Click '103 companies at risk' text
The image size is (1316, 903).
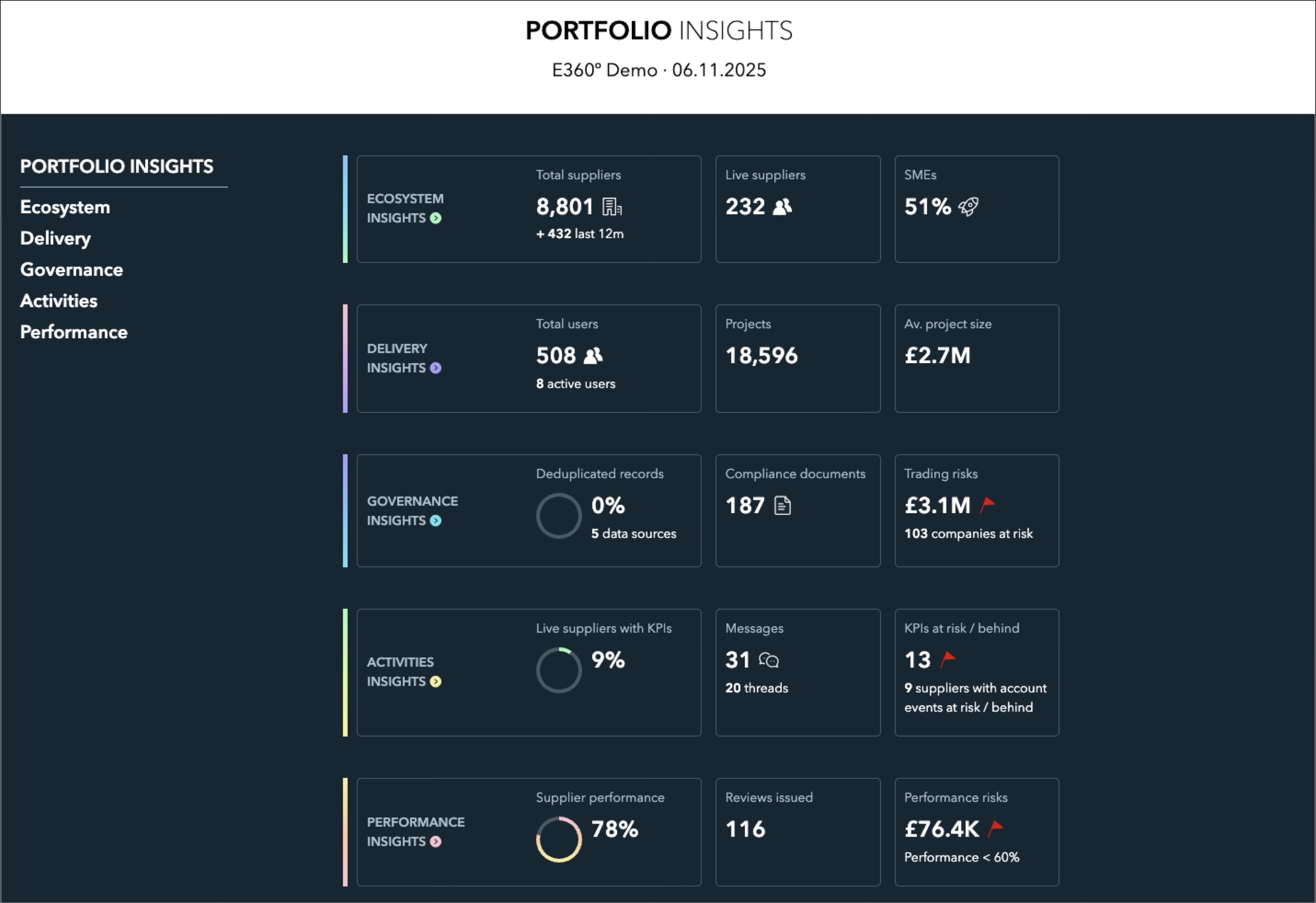point(968,534)
